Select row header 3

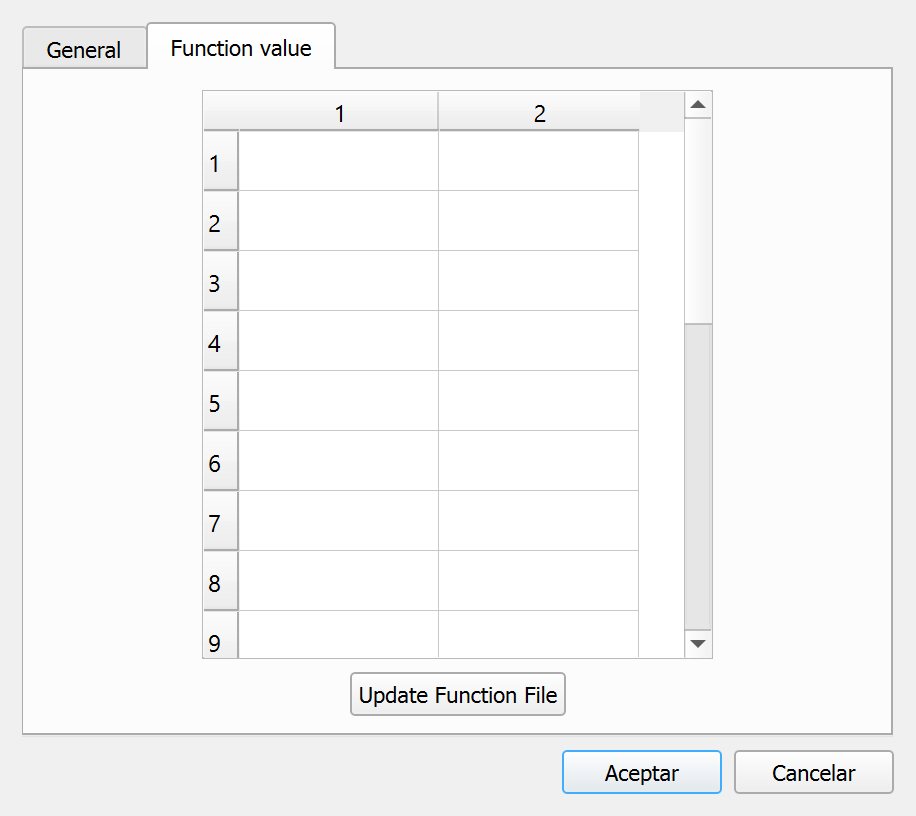click(x=221, y=282)
